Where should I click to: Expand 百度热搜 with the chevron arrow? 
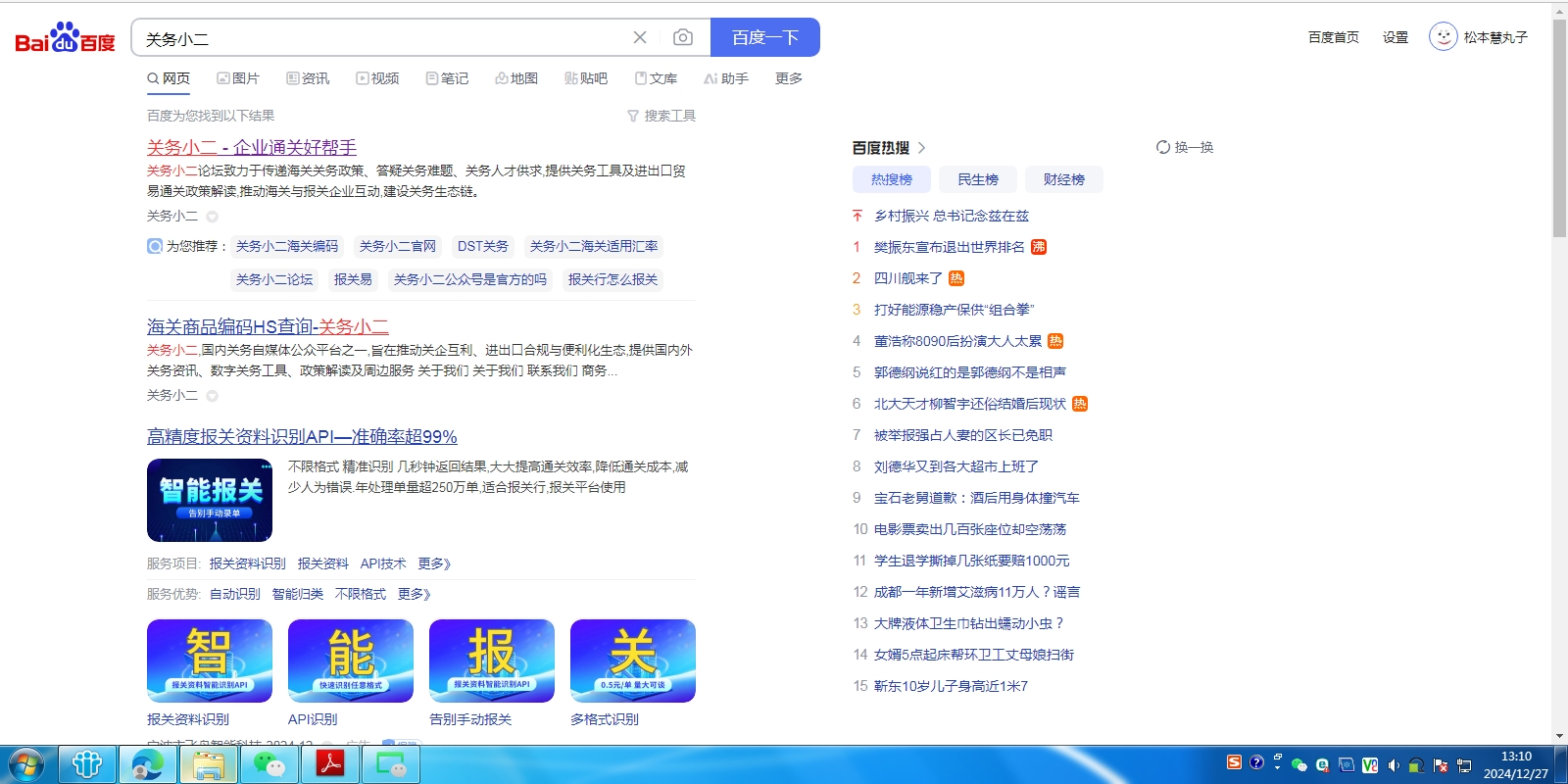click(x=921, y=148)
